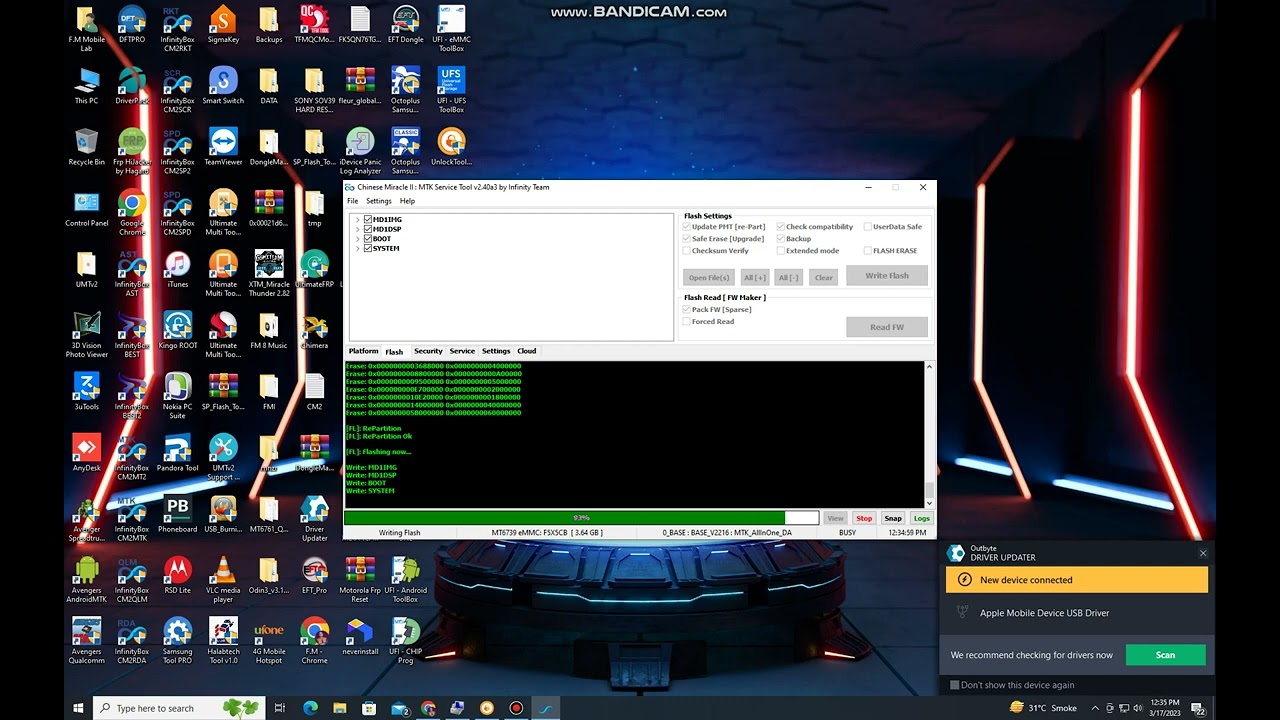
Task: Open the Settings menu in menu bar
Action: (x=379, y=201)
